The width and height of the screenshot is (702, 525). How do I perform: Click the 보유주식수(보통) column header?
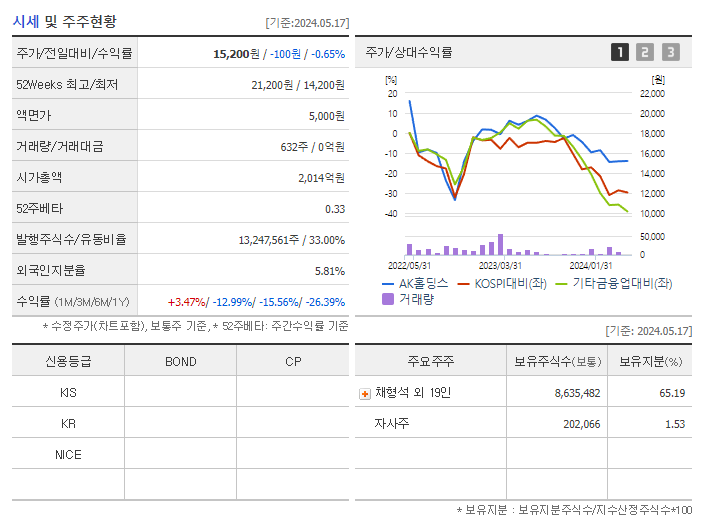click(557, 361)
